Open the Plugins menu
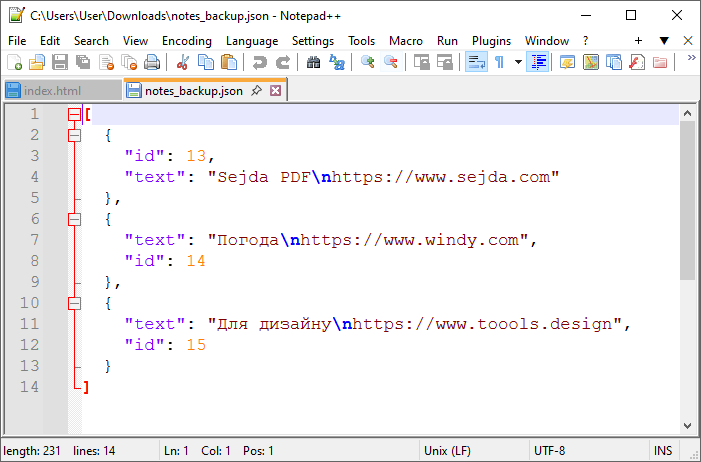The height and width of the screenshot is (462, 701). (491, 41)
